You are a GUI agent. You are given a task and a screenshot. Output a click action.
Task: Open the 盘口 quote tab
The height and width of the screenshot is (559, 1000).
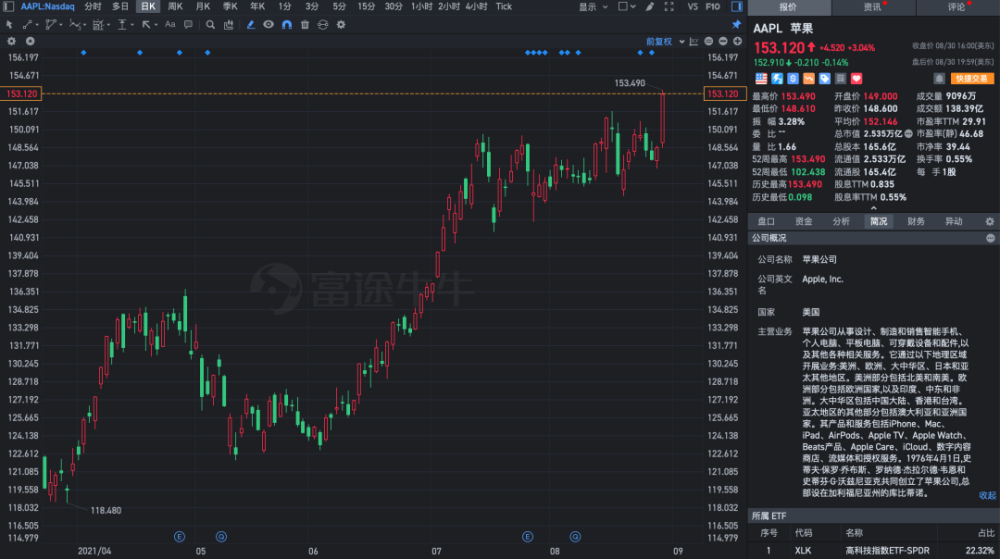[x=766, y=221]
